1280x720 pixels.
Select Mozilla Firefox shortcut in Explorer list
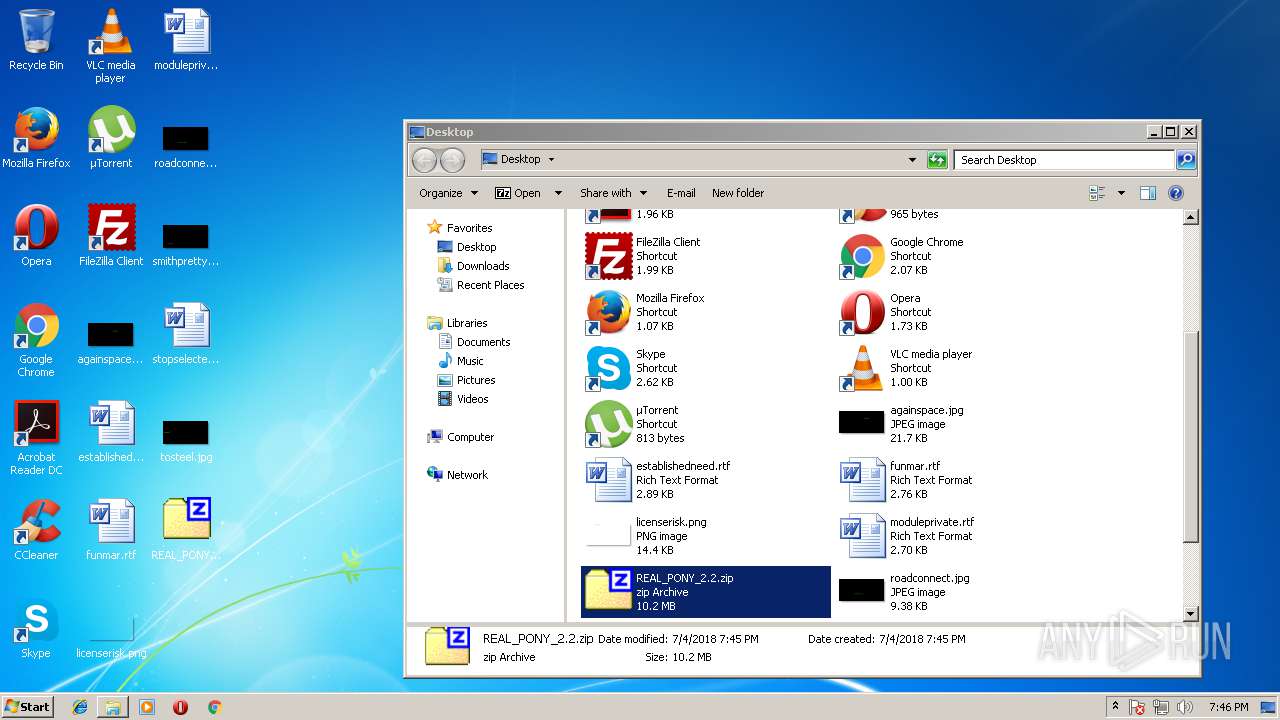(x=706, y=312)
